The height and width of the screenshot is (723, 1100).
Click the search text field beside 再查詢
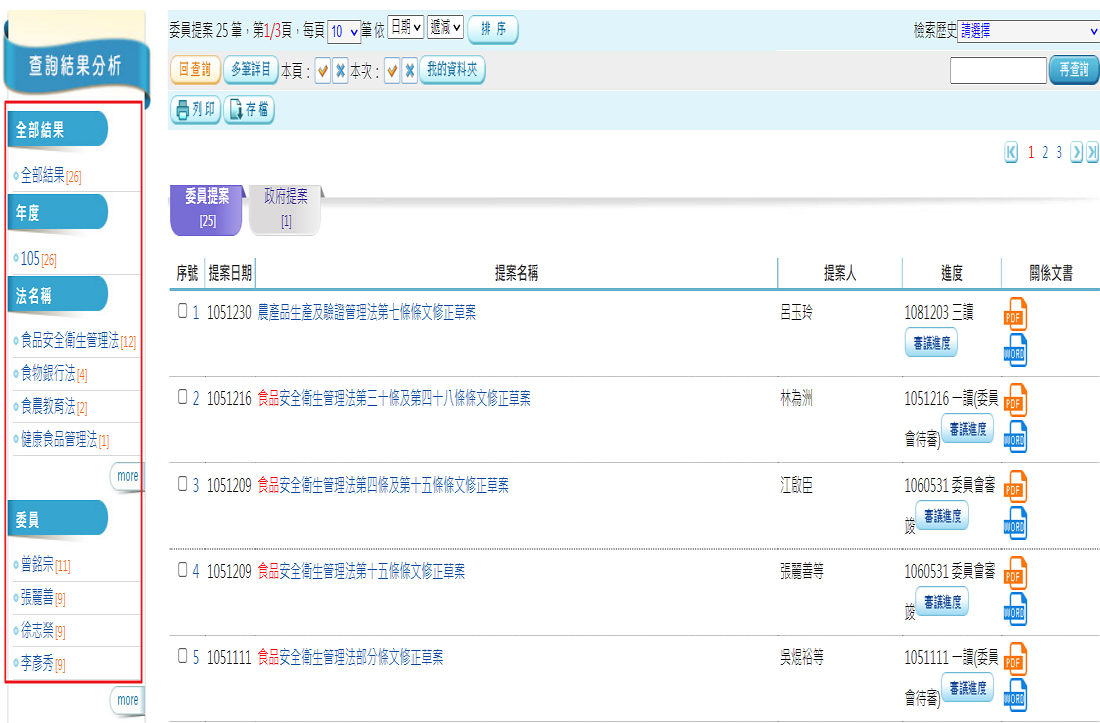click(997, 70)
